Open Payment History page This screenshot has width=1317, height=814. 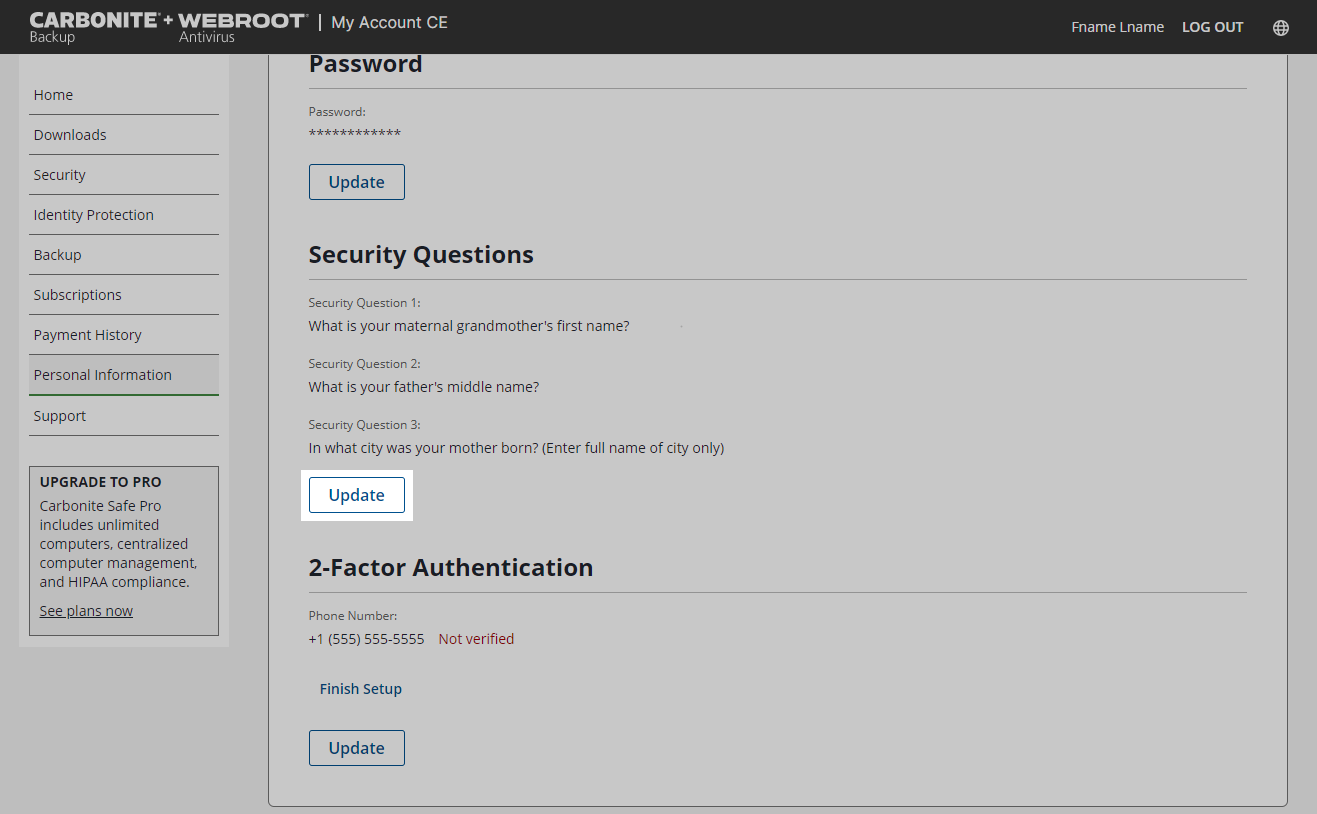tap(88, 335)
